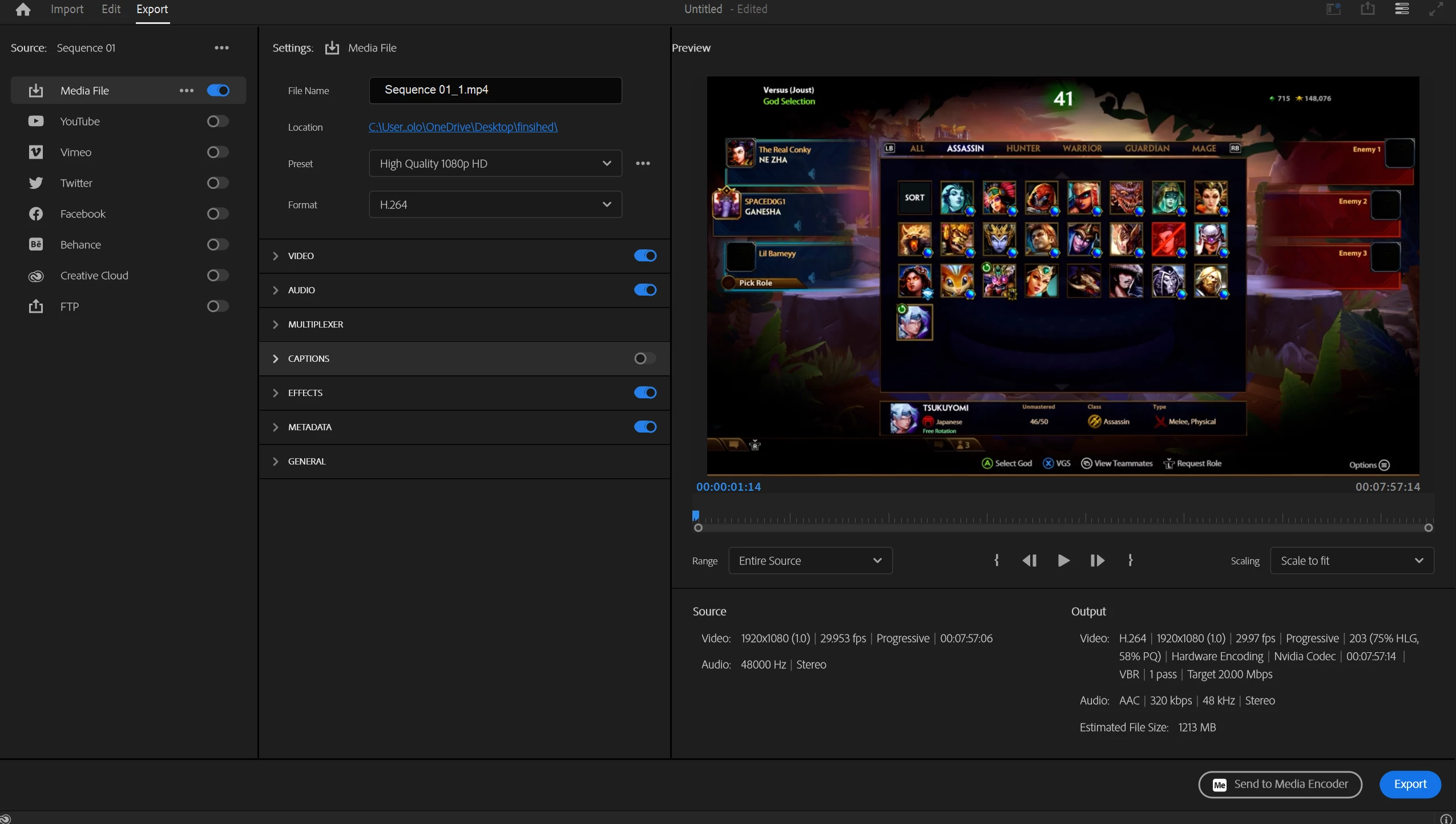Open the Quick Export share icon
The image size is (1456, 824).
click(x=1368, y=9)
